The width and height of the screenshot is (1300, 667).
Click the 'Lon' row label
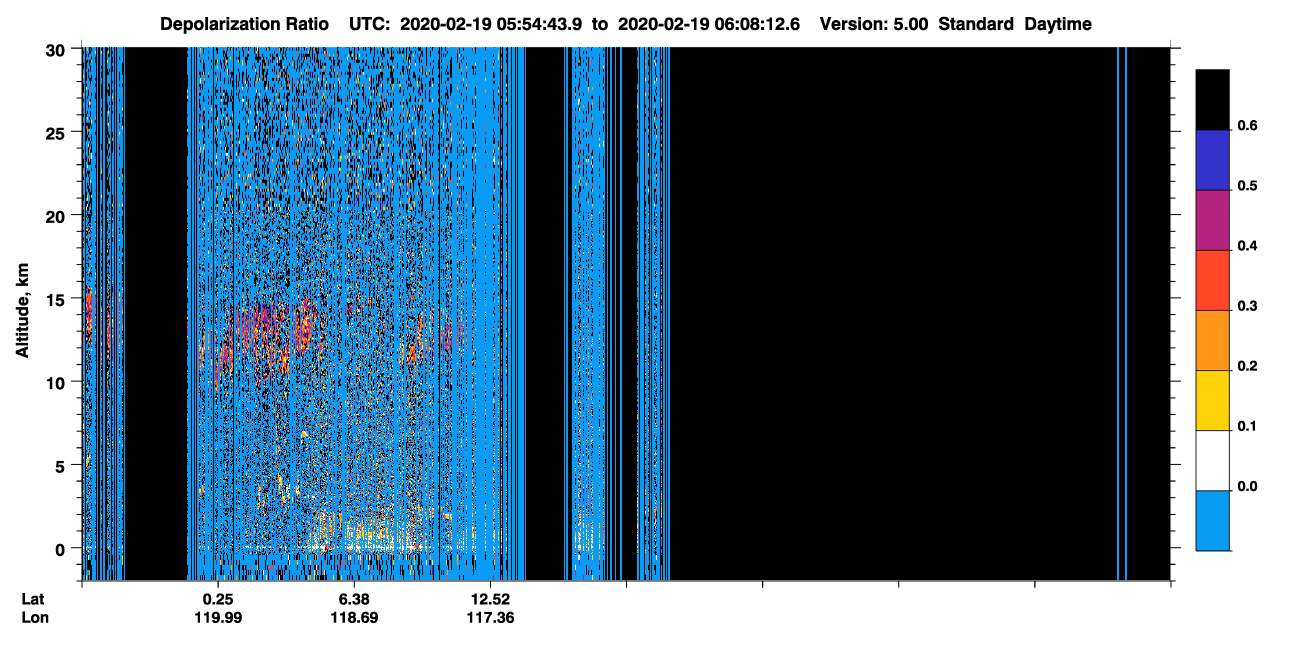coord(35,617)
